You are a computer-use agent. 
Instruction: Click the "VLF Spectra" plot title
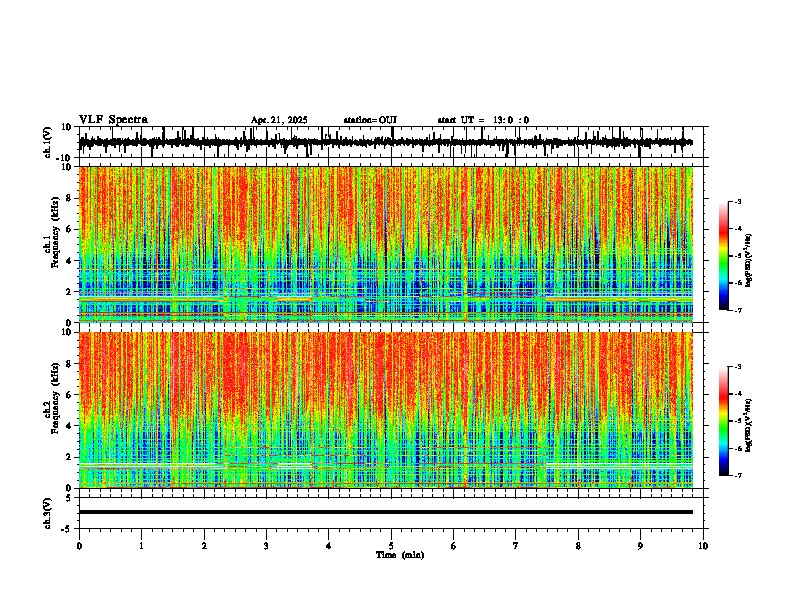coord(113,120)
